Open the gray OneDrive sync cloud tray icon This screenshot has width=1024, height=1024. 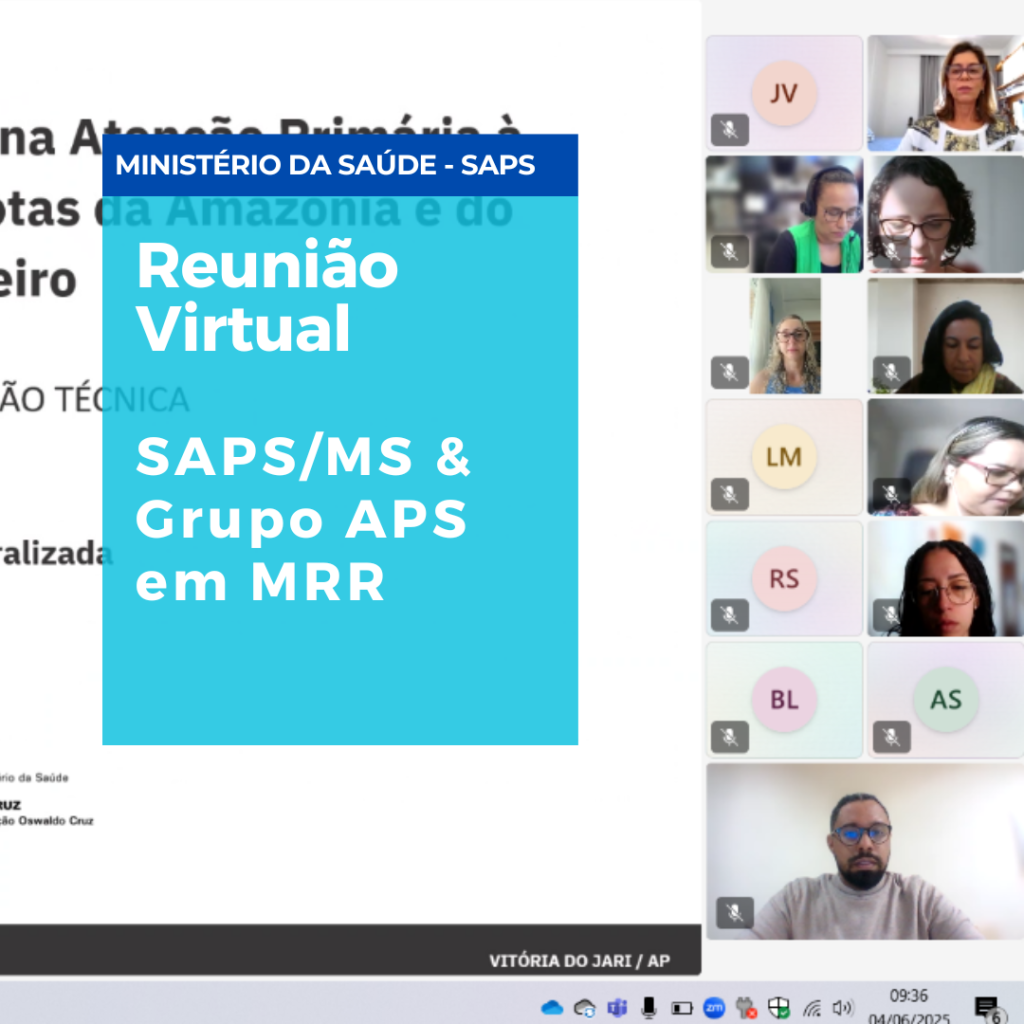(584, 1008)
